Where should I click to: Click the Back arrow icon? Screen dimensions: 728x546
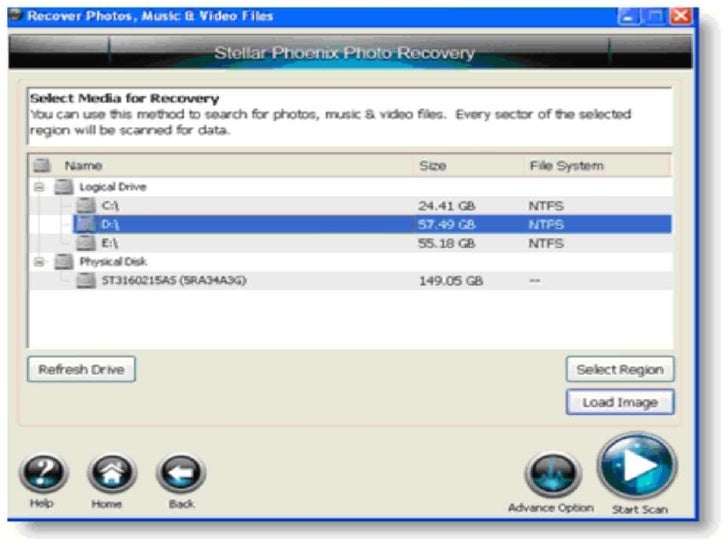point(181,473)
